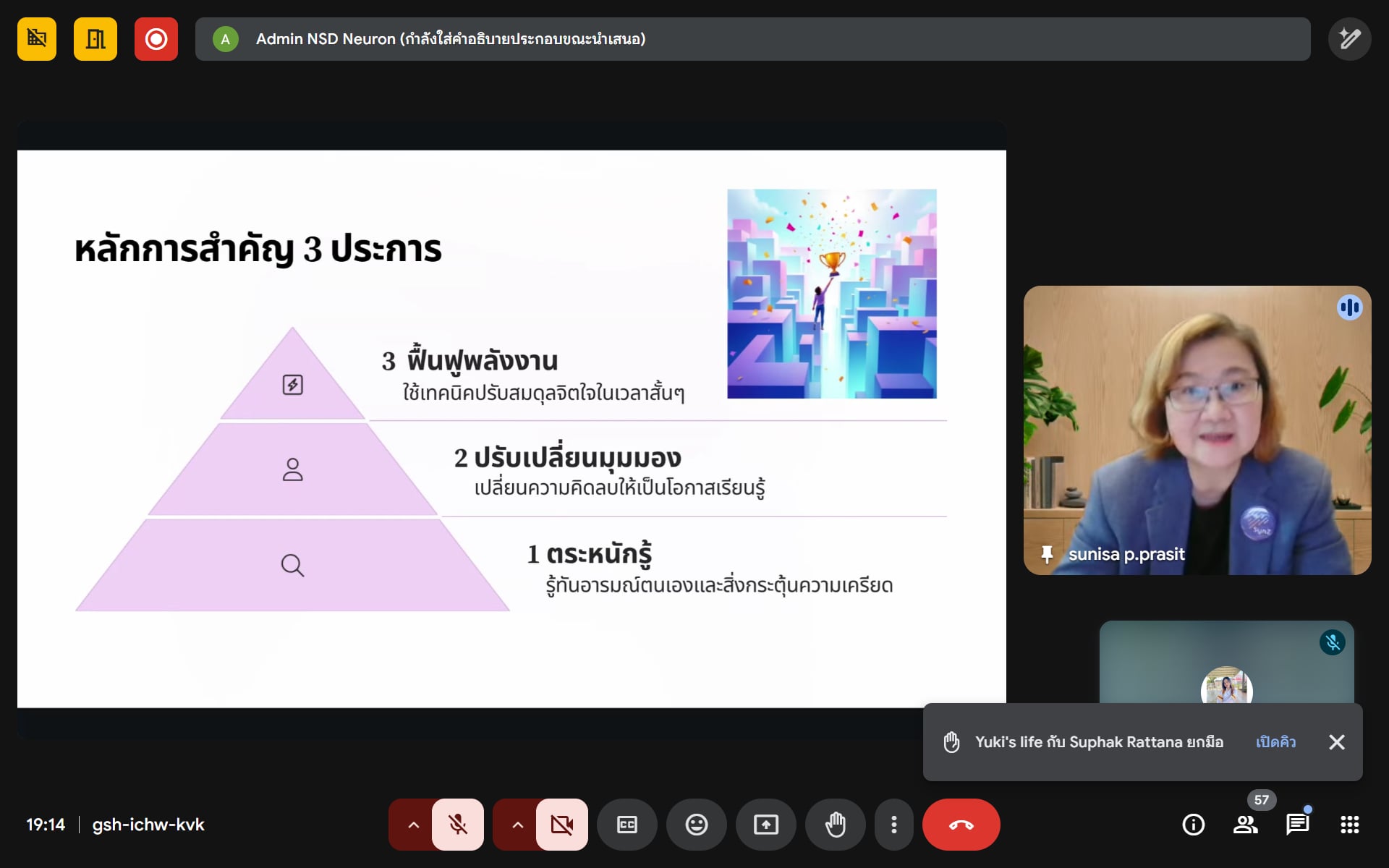Click the yellow no-building icon at top left
Image resolution: width=1389 pixels, height=868 pixels.
coord(37,39)
